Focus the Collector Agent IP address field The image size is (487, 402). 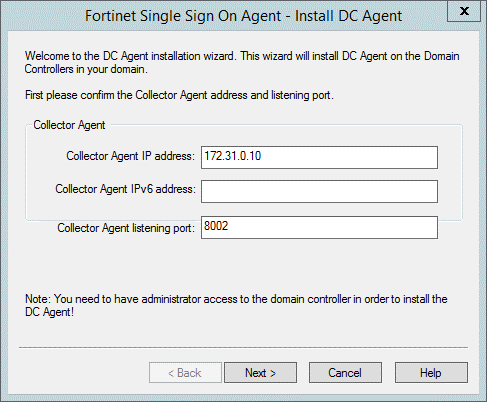tap(319, 157)
